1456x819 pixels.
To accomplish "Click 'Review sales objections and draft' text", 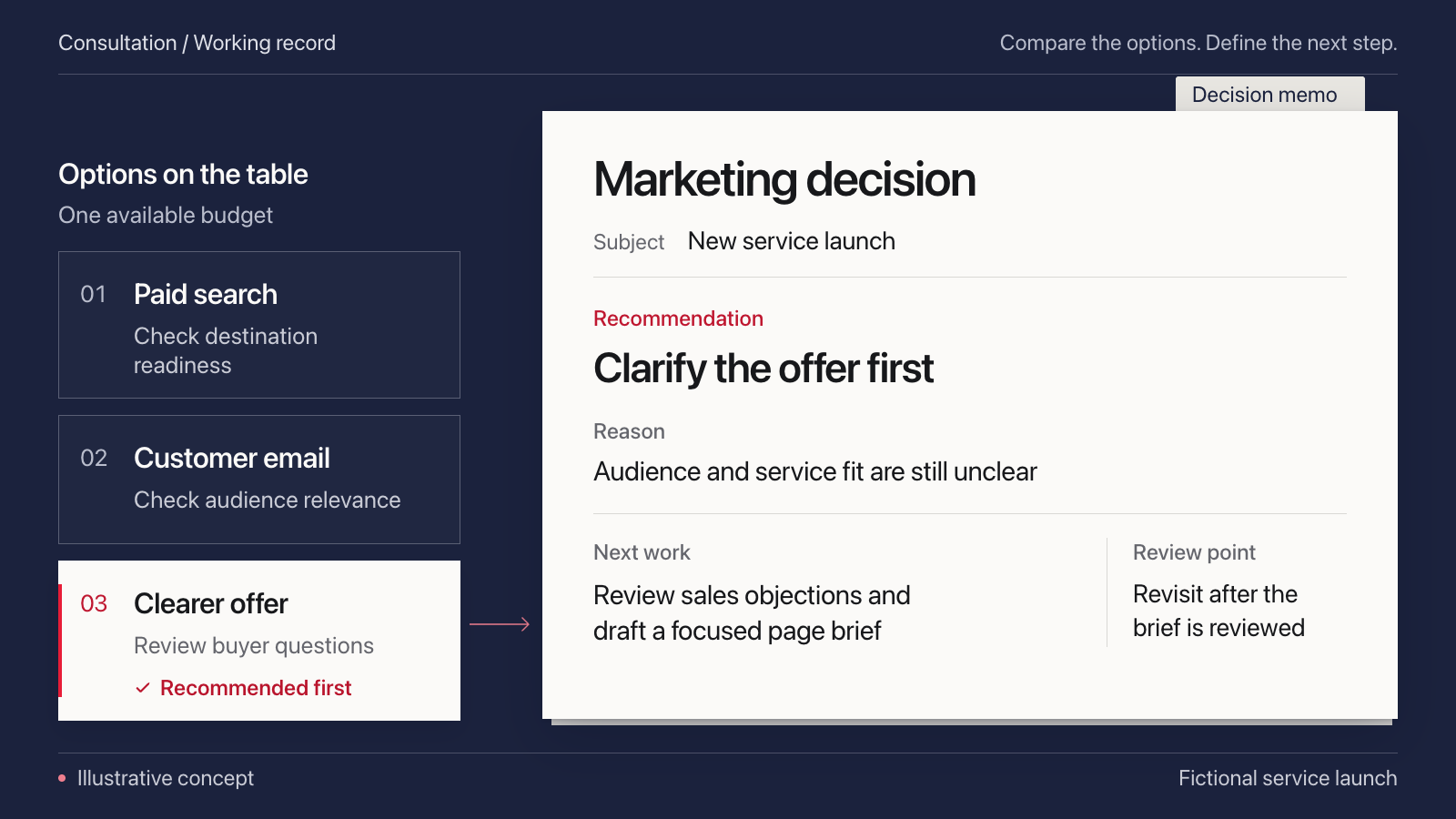I will point(752,612).
